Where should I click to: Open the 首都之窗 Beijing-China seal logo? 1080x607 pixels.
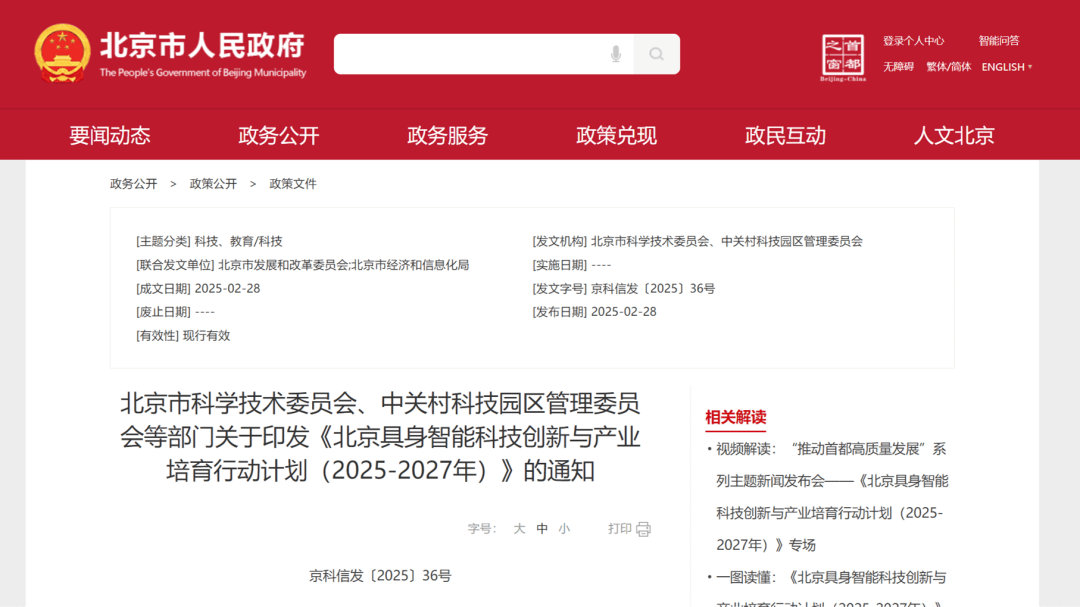click(843, 58)
